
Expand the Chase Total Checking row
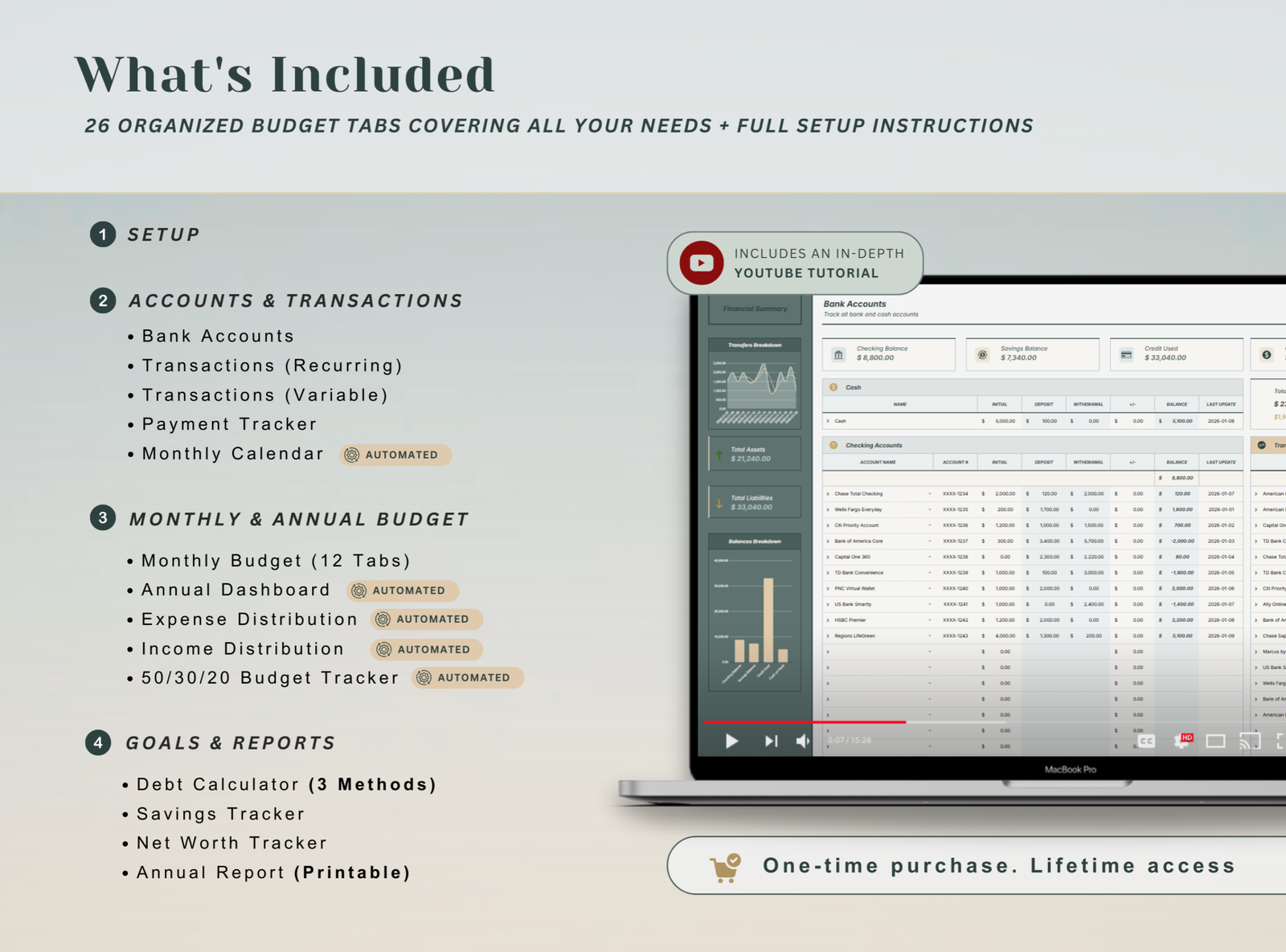click(x=828, y=494)
